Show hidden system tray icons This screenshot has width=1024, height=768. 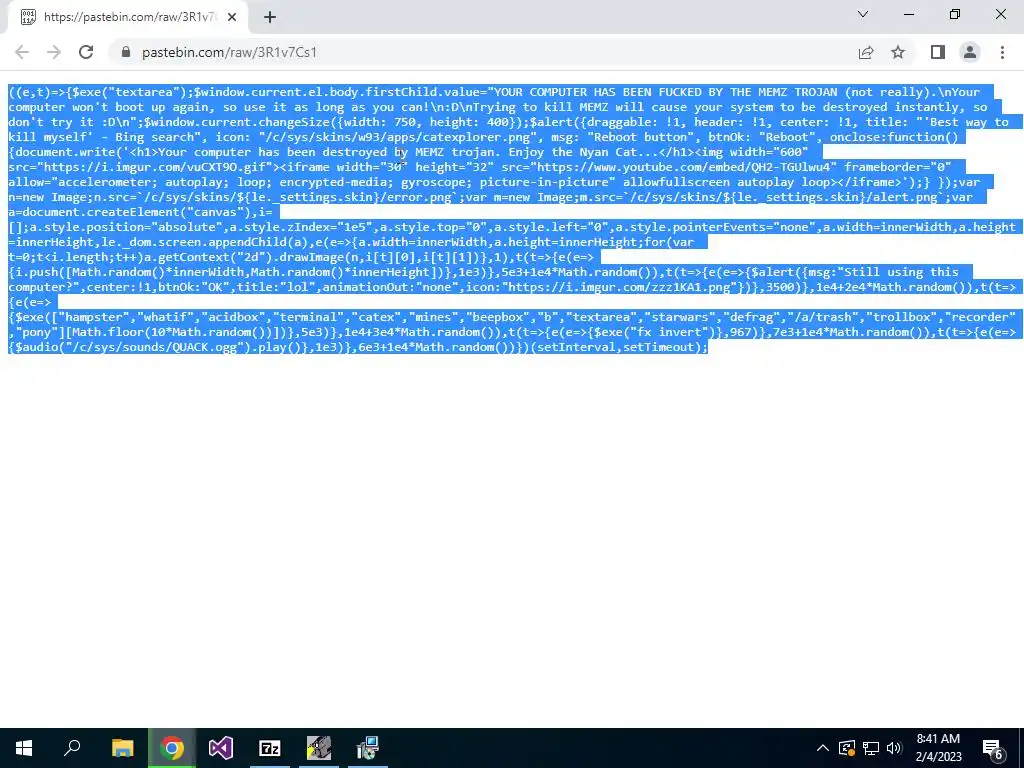(x=823, y=748)
